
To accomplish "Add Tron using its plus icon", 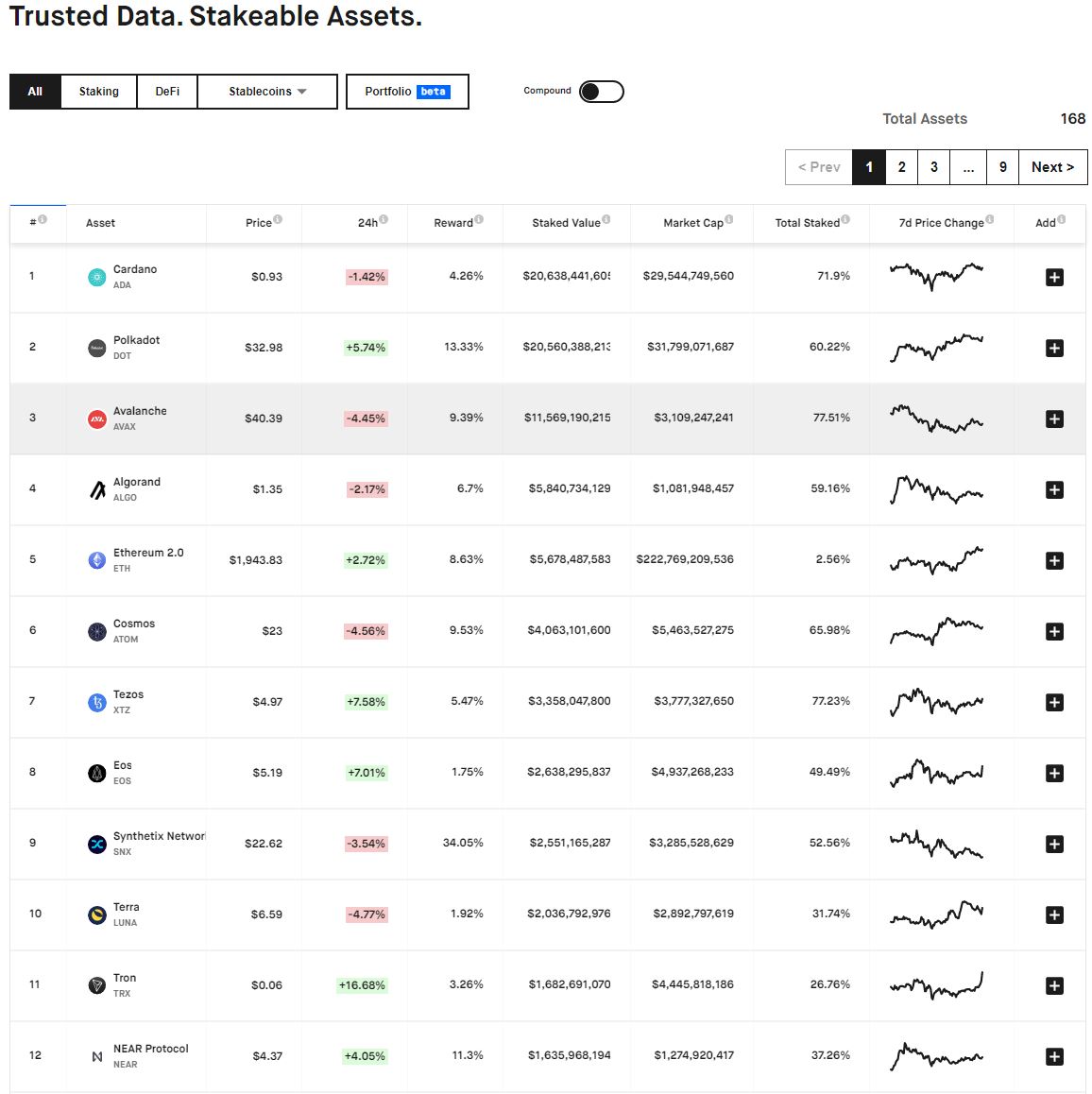I will pyautogui.click(x=1053, y=986).
